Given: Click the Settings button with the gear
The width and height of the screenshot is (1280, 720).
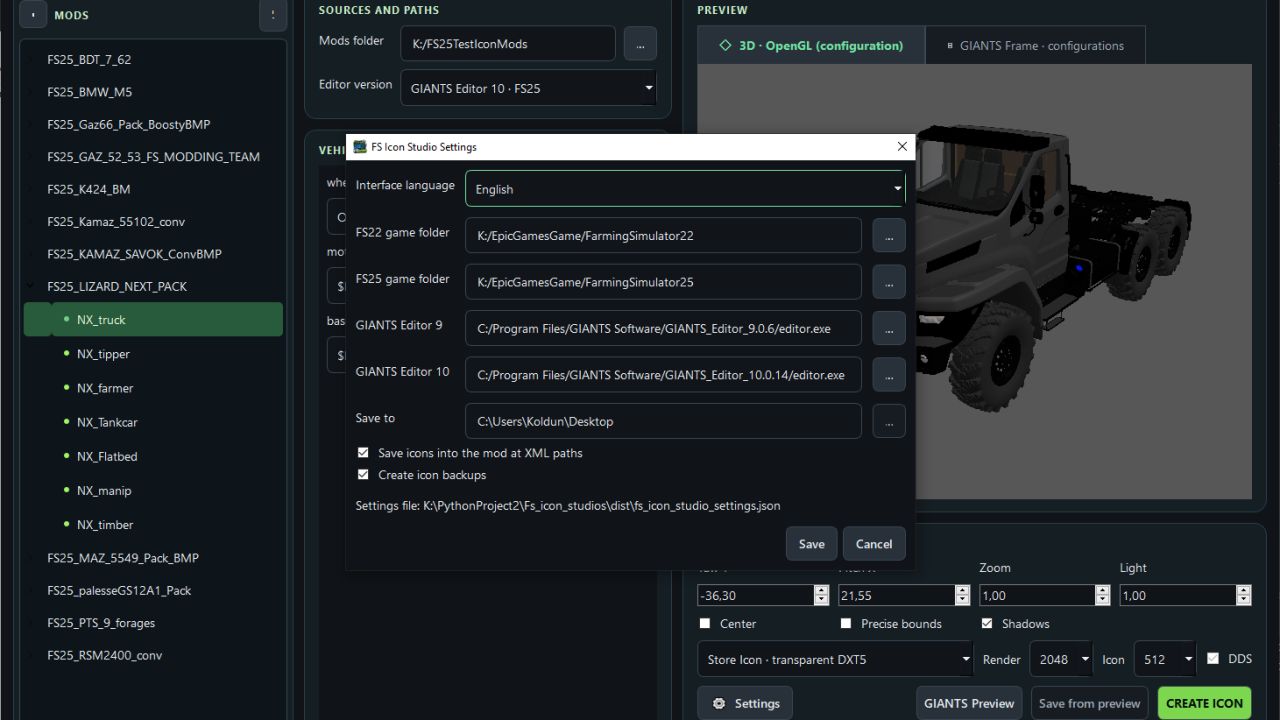Looking at the screenshot, I should click(745, 703).
